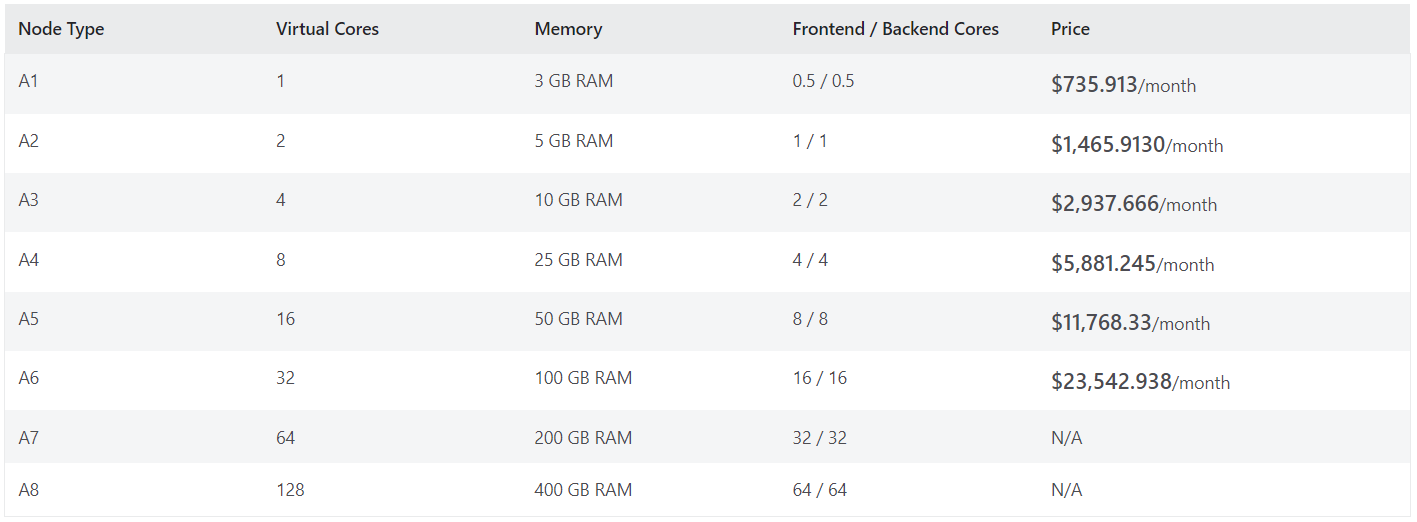Select the A6 node type cell
Viewport: 1417px width, 522px height.
tap(28, 378)
